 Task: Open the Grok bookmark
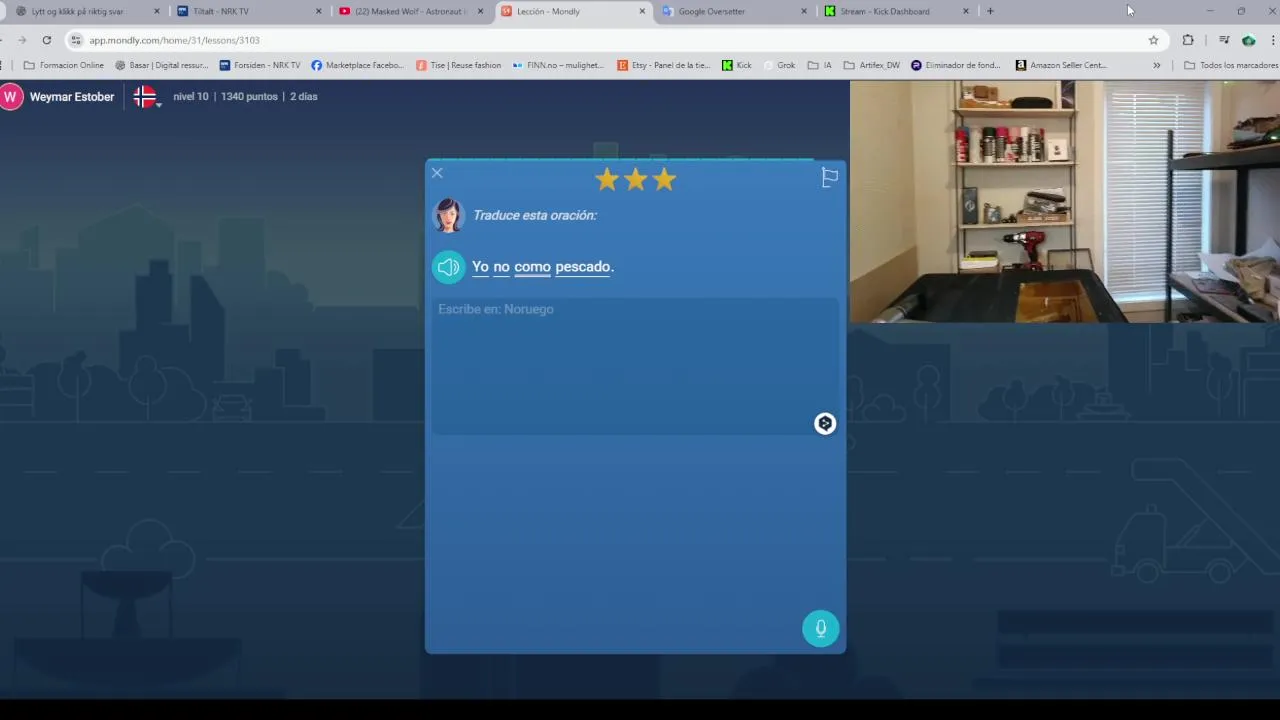pyautogui.click(x=779, y=65)
